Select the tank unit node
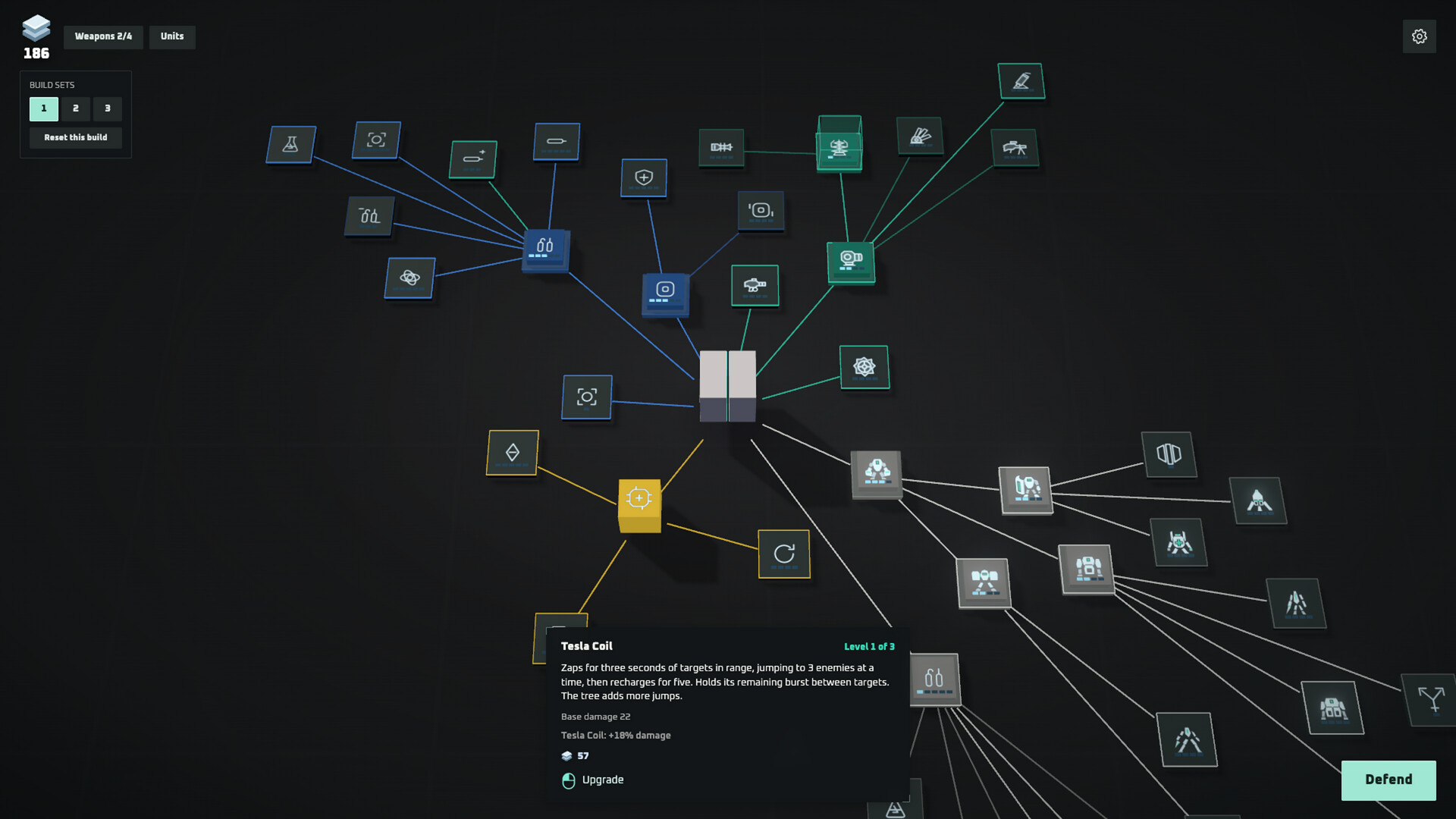Screen dimensions: 1456x819 [x=1332, y=708]
